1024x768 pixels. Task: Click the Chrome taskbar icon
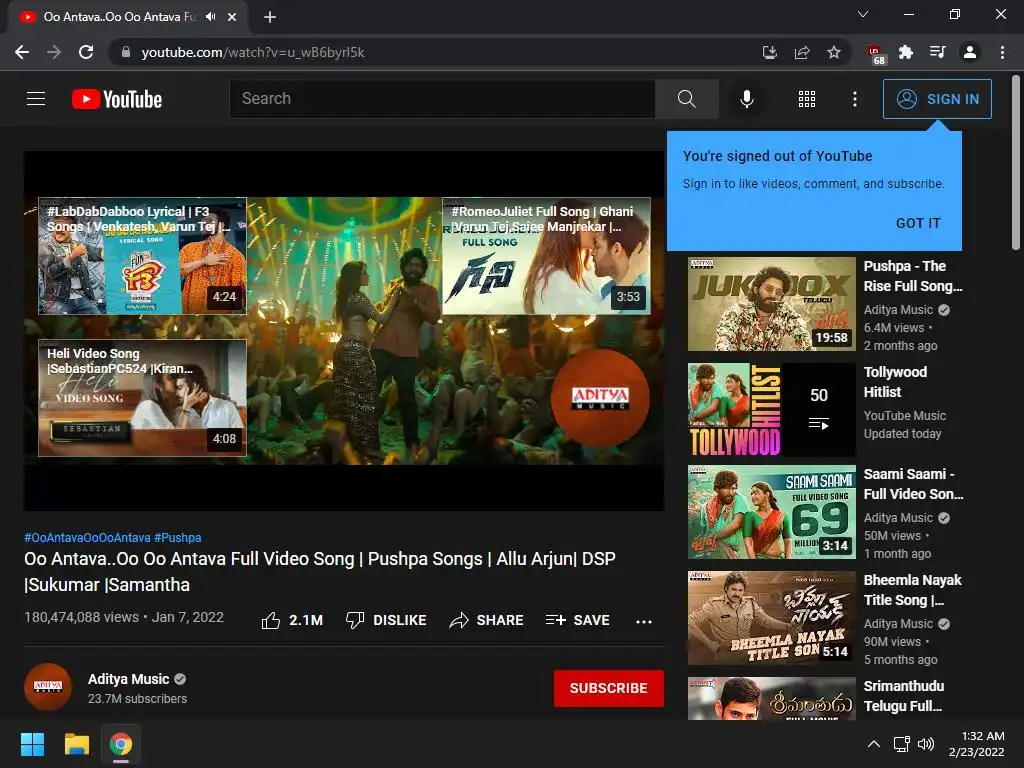click(x=121, y=744)
